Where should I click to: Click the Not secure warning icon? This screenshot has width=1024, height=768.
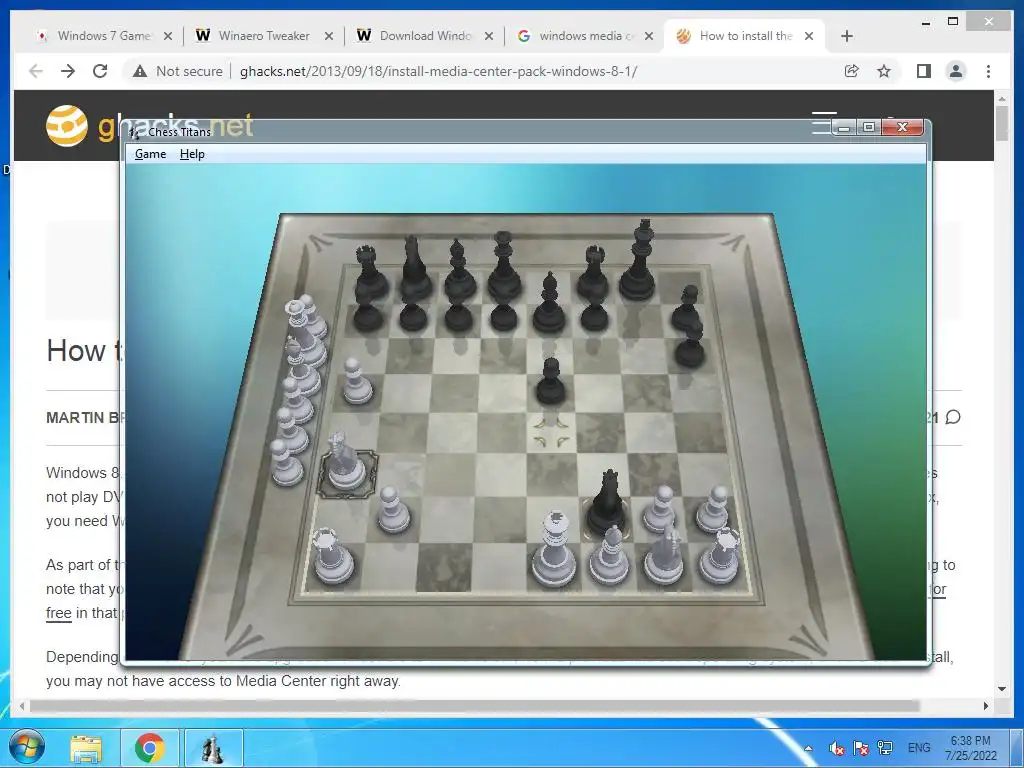140,71
